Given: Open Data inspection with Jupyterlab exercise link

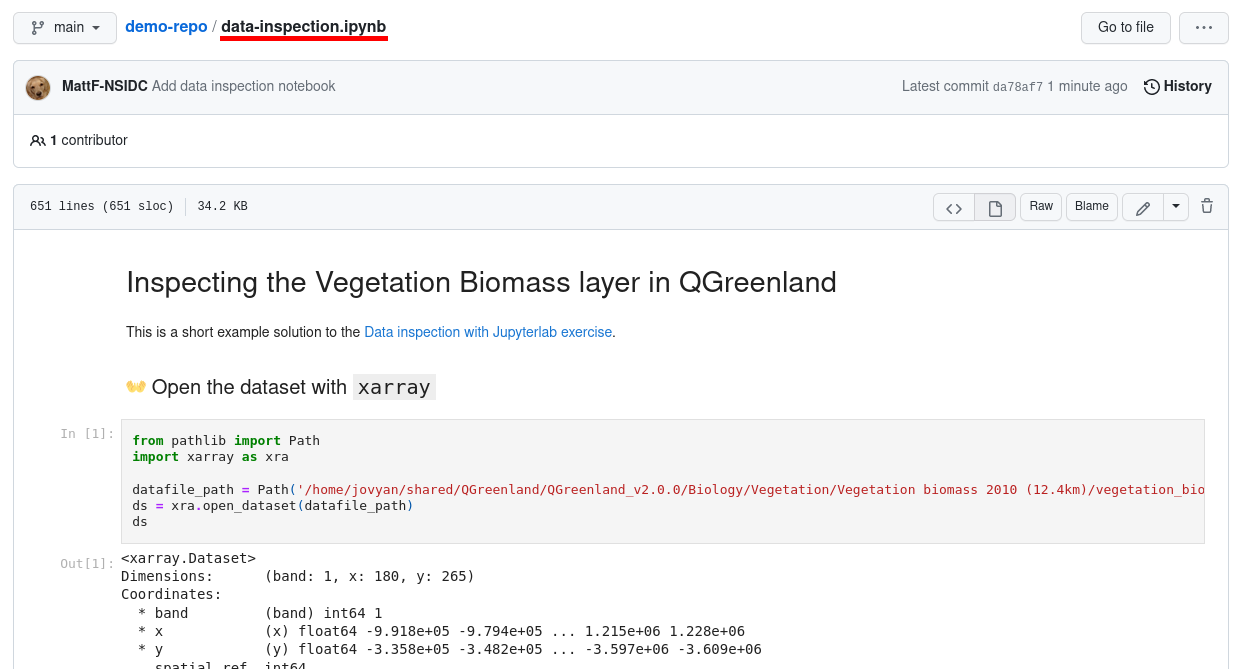Looking at the screenshot, I should pos(488,332).
